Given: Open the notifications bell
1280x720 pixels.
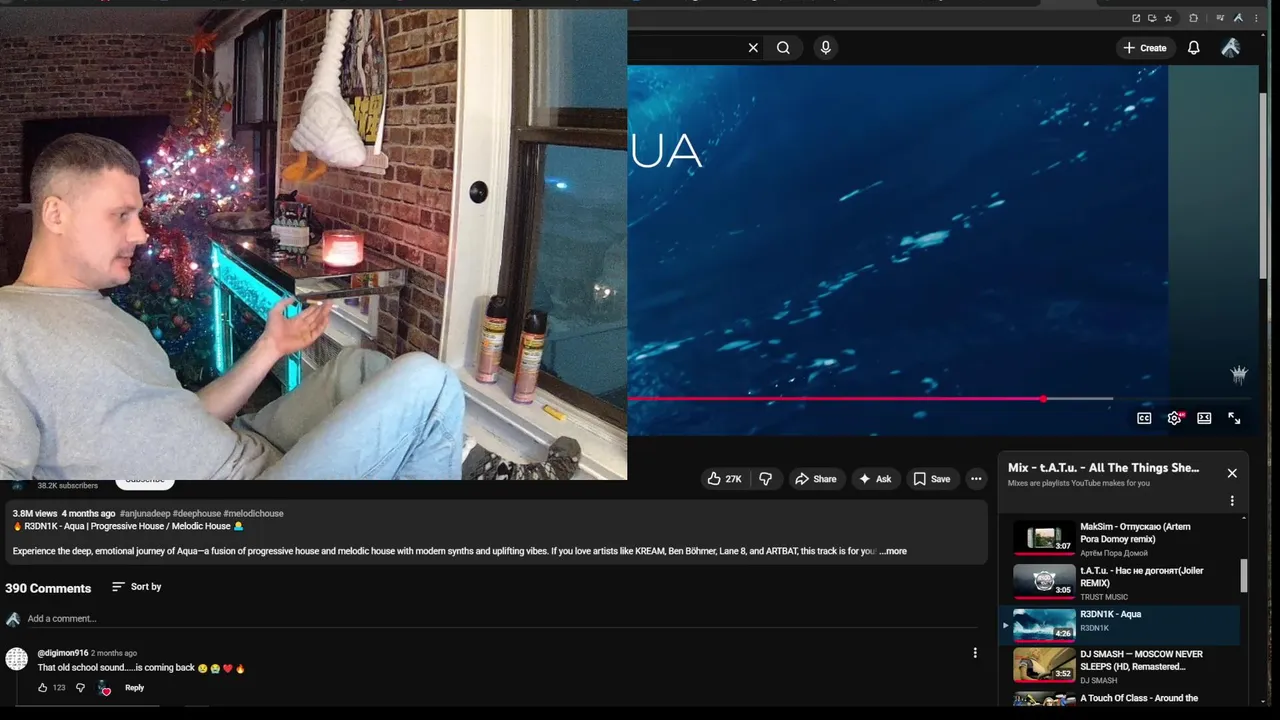Looking at the screenshot, I should click(x=1193, y=47).
